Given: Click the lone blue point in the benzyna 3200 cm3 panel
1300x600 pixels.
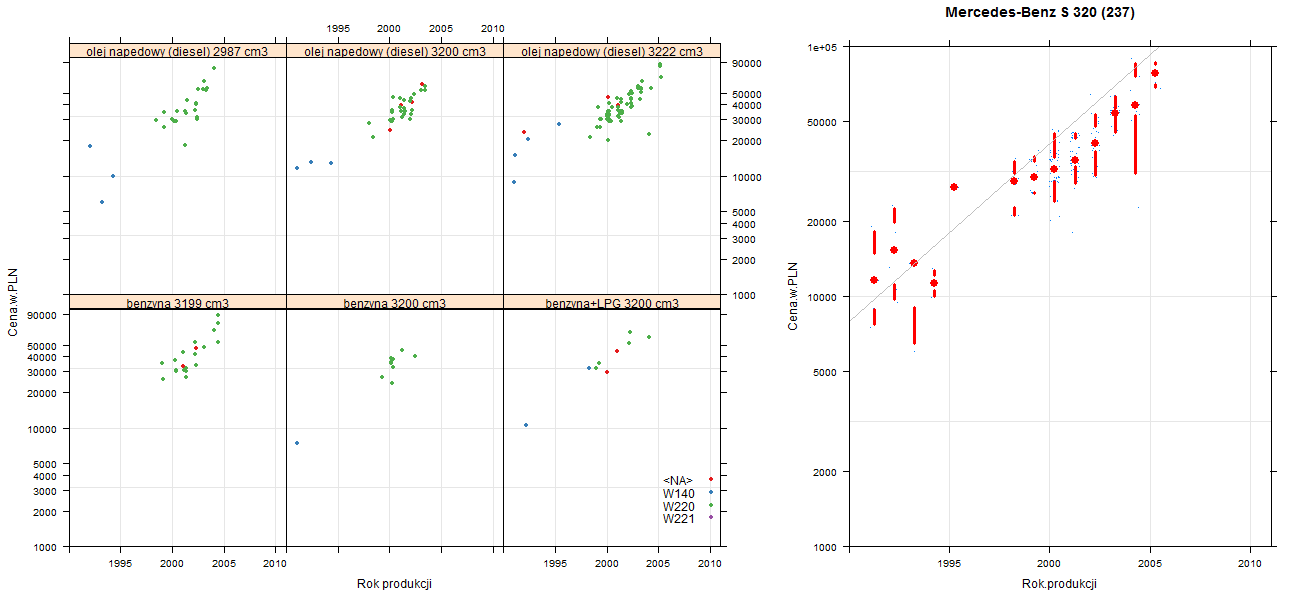Looking at the screenshot, I should point(297,443).
